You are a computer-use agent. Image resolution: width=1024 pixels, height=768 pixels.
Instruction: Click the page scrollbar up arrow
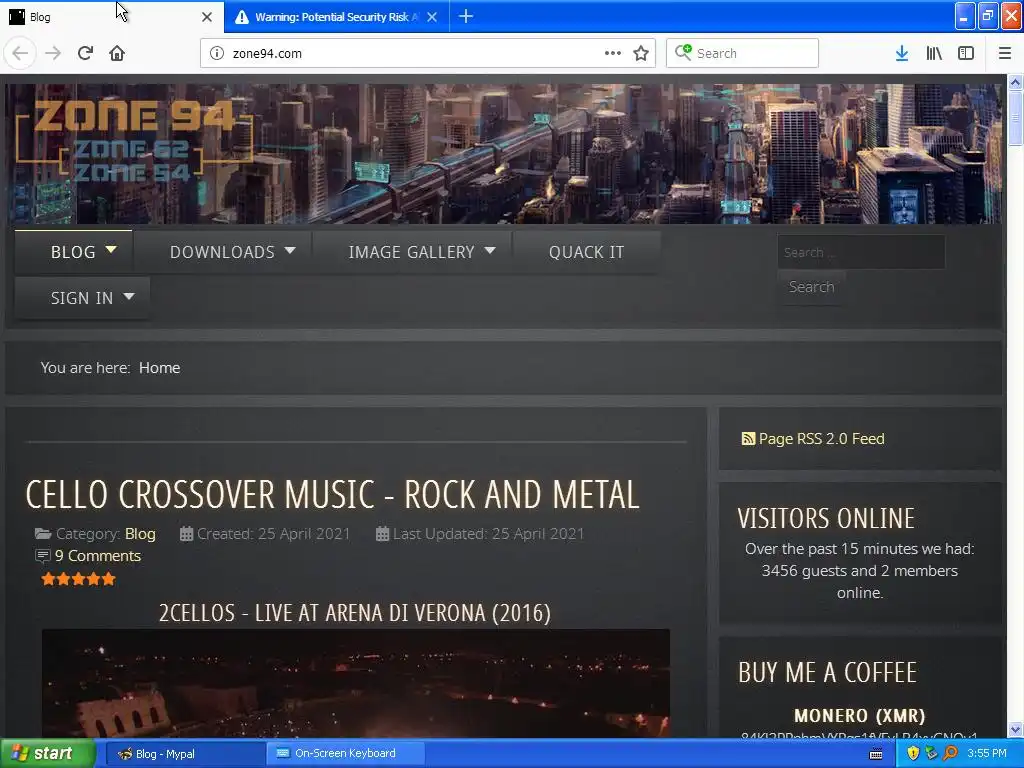[x=1016, y=82]
